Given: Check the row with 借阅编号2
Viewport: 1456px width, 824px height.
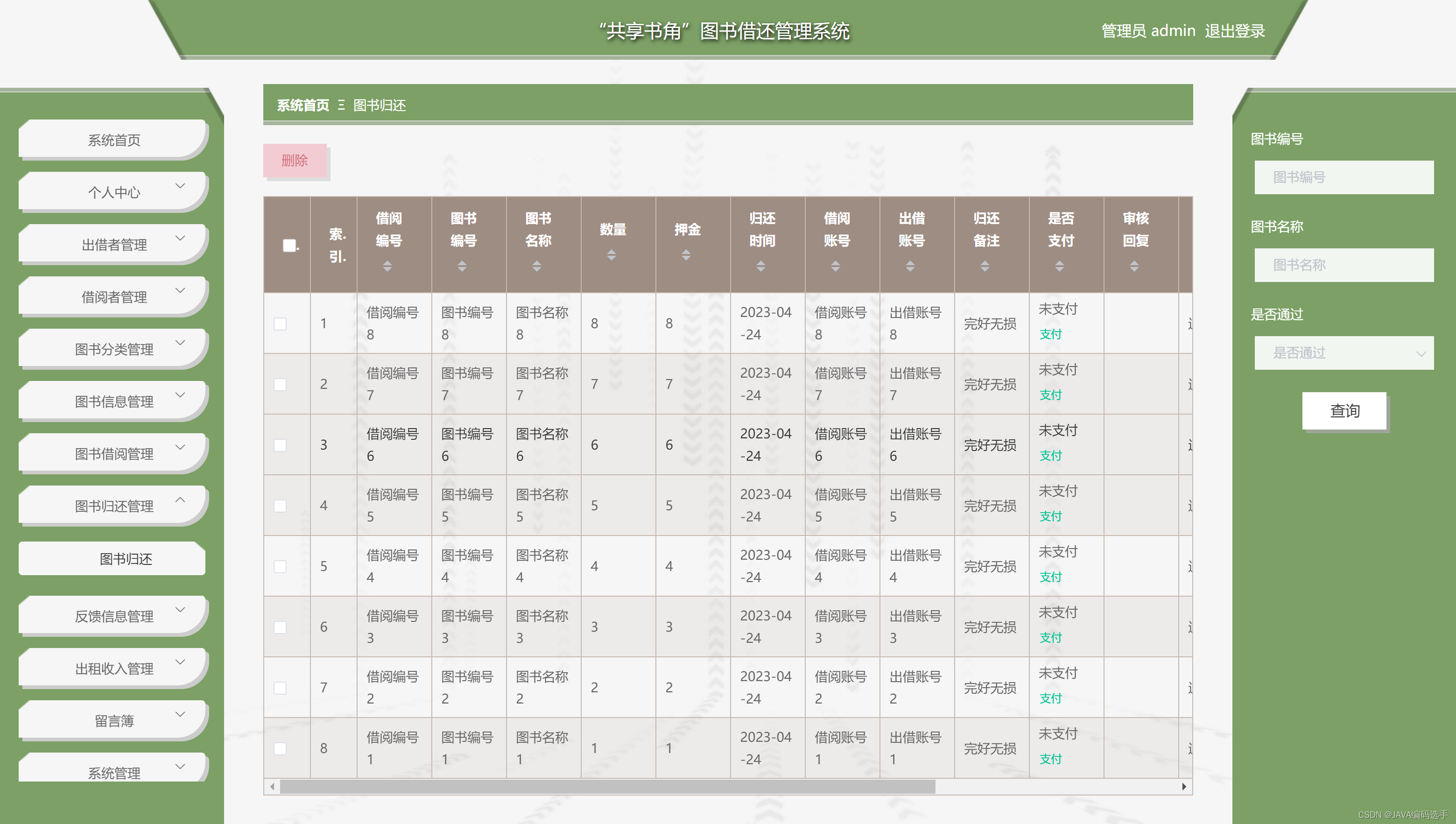Looking at the screenshot, I should coord(280,688).
